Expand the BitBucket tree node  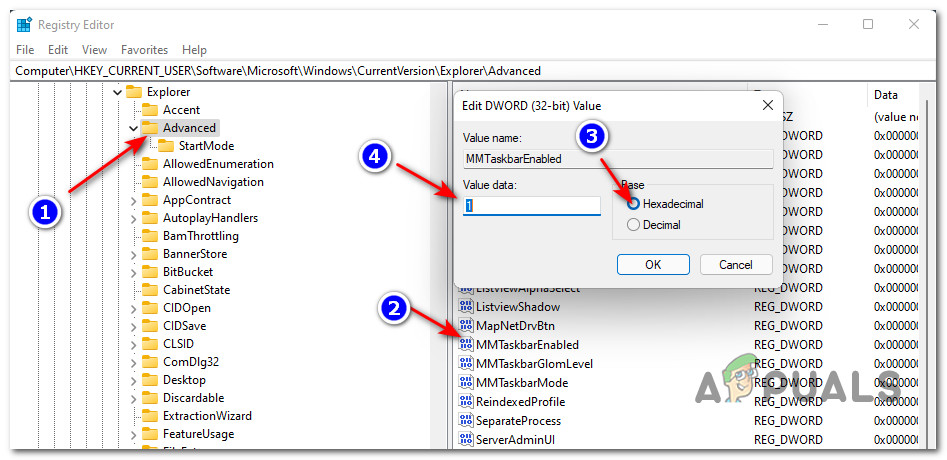(x=133, y=272)
